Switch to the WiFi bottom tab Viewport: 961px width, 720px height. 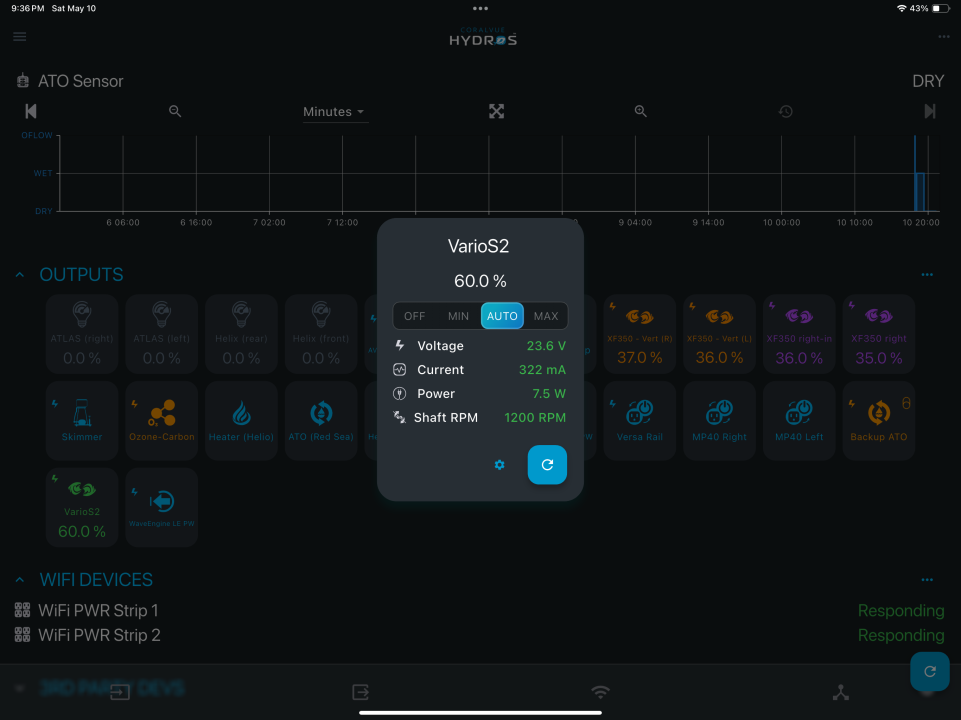point(601,692)
